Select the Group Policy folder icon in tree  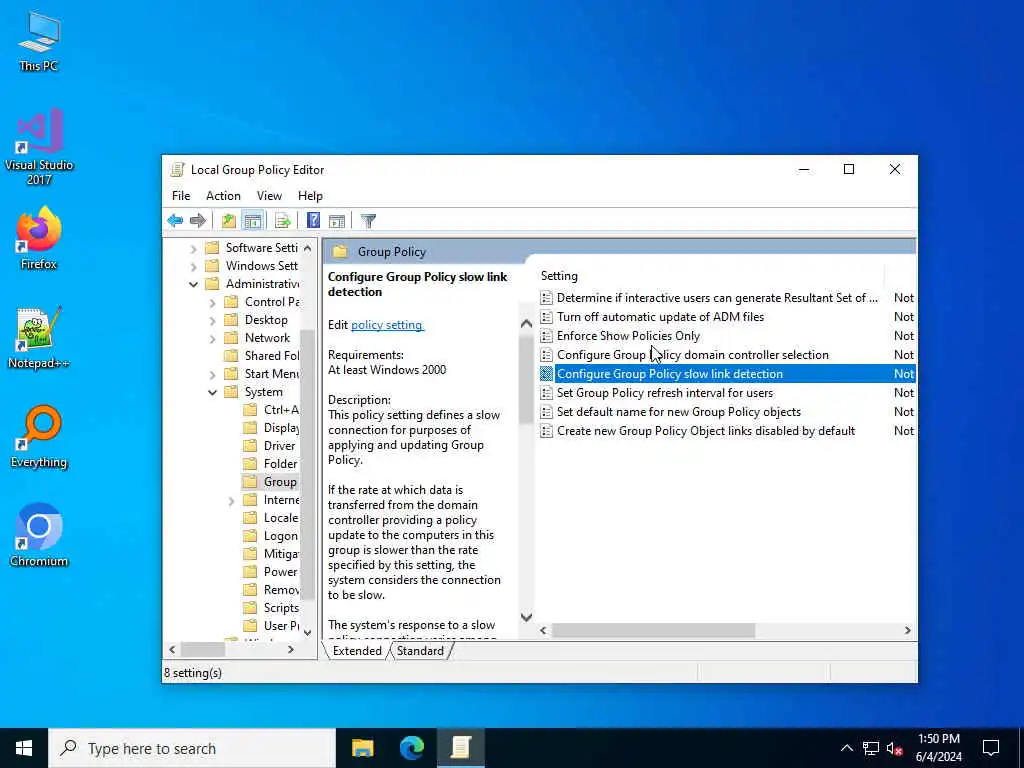tap(249, 482)
